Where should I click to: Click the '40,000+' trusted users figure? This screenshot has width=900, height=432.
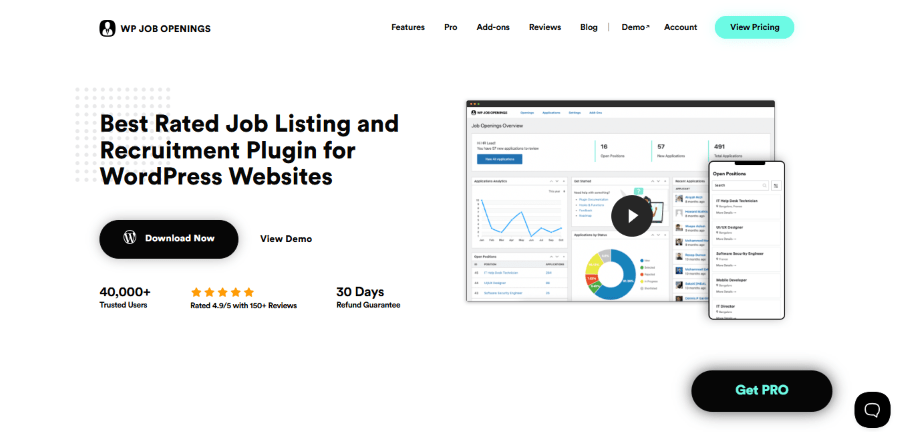(x=125, y=291)
